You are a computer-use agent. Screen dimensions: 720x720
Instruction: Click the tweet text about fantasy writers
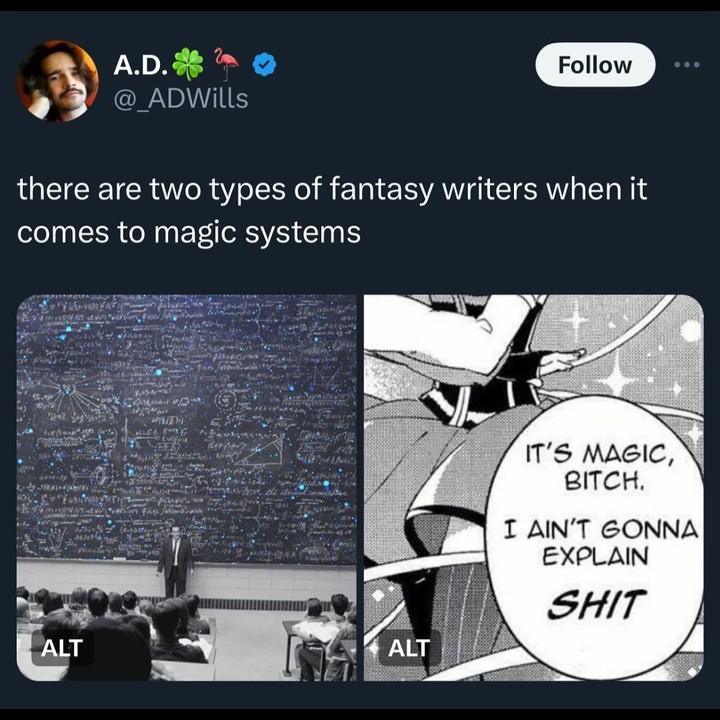click(x=332, y=210)
